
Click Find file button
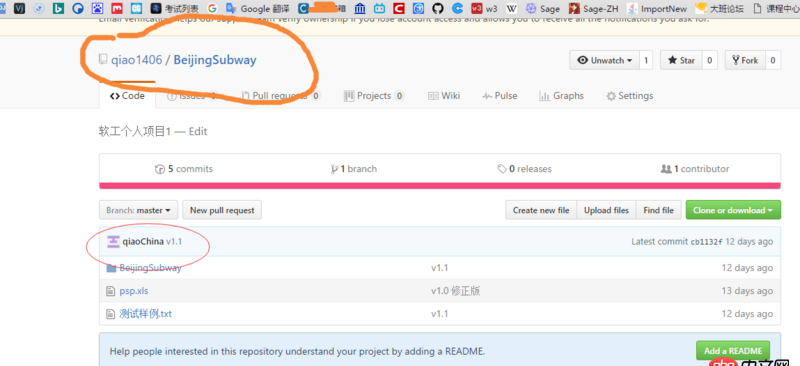click(659, 210)
